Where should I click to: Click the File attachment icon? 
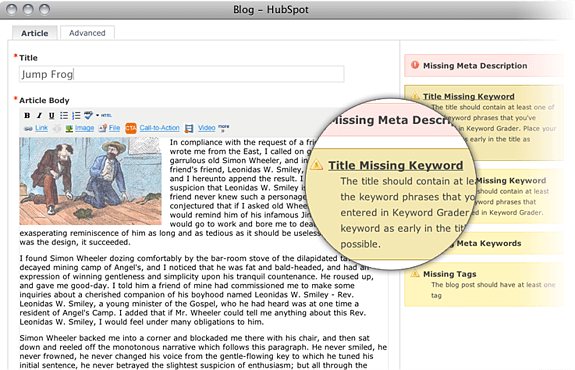103,128
